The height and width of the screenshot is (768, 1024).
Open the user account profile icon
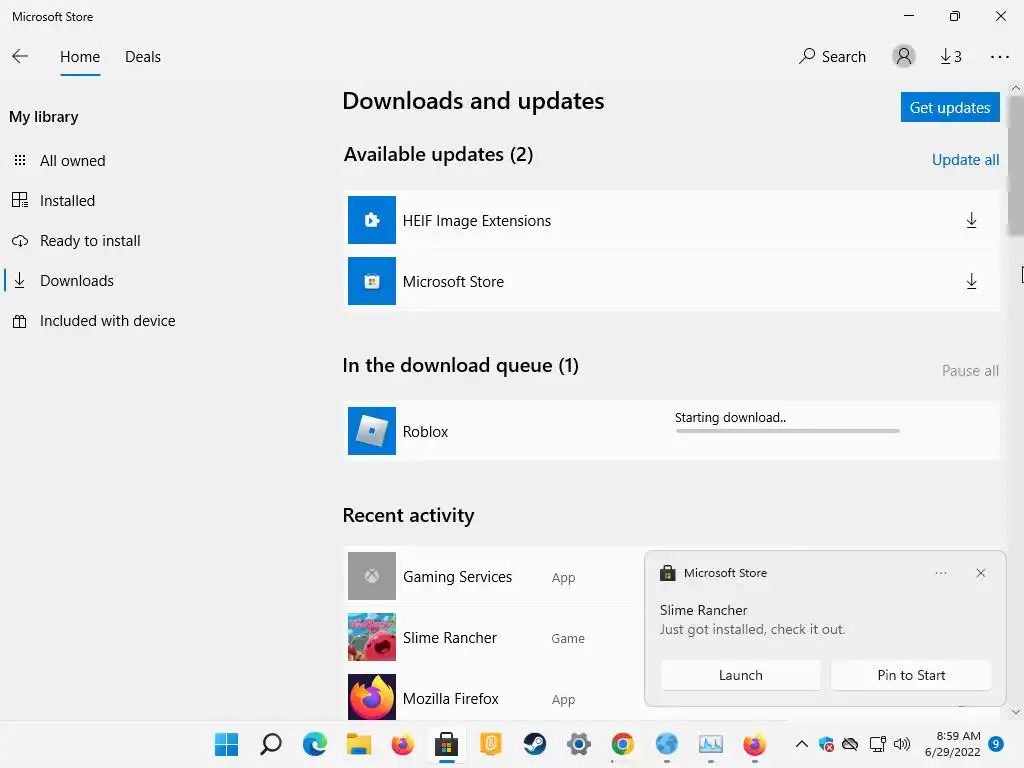(903, 56)
